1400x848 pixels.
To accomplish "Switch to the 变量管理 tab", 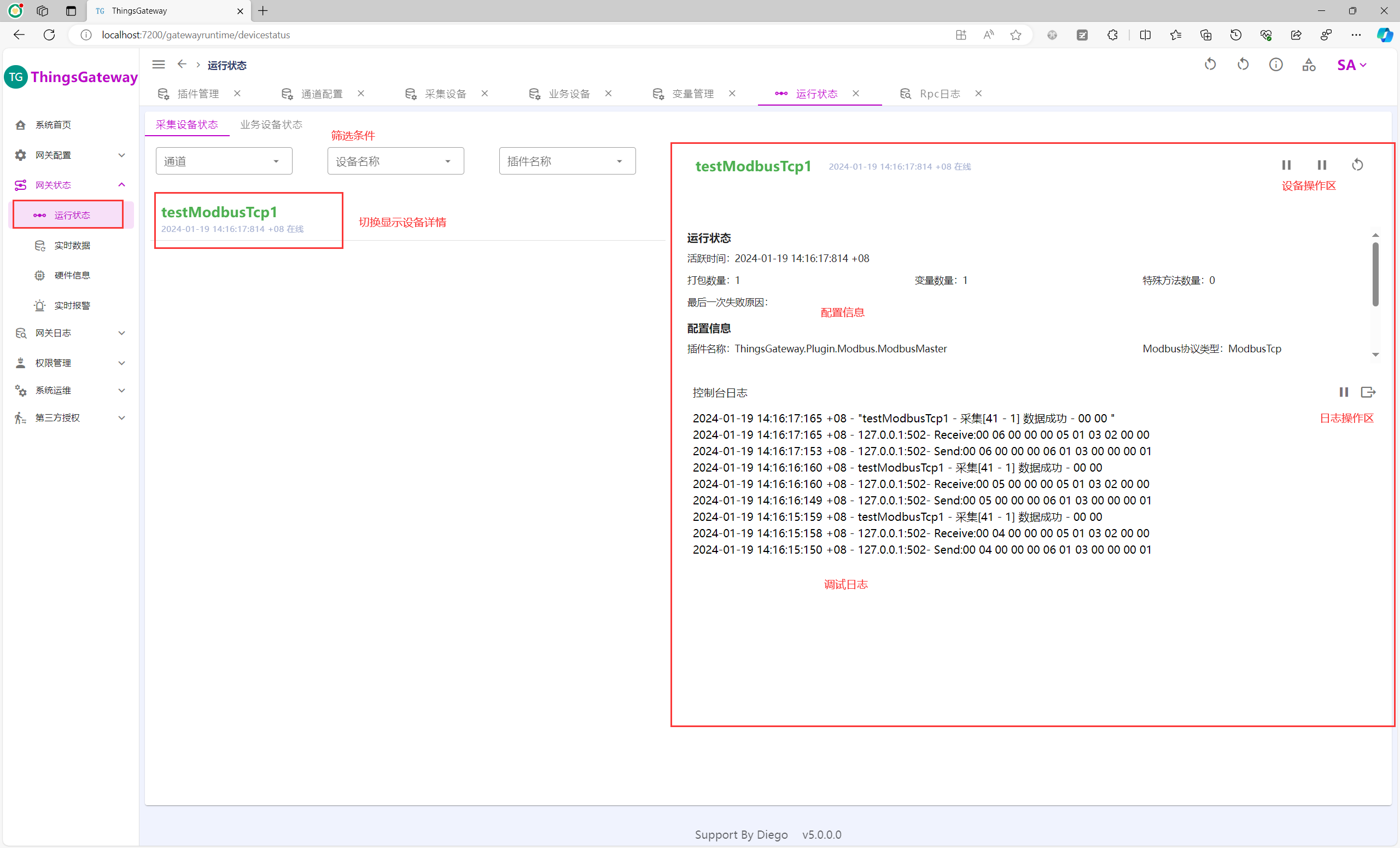I will 692,94.
